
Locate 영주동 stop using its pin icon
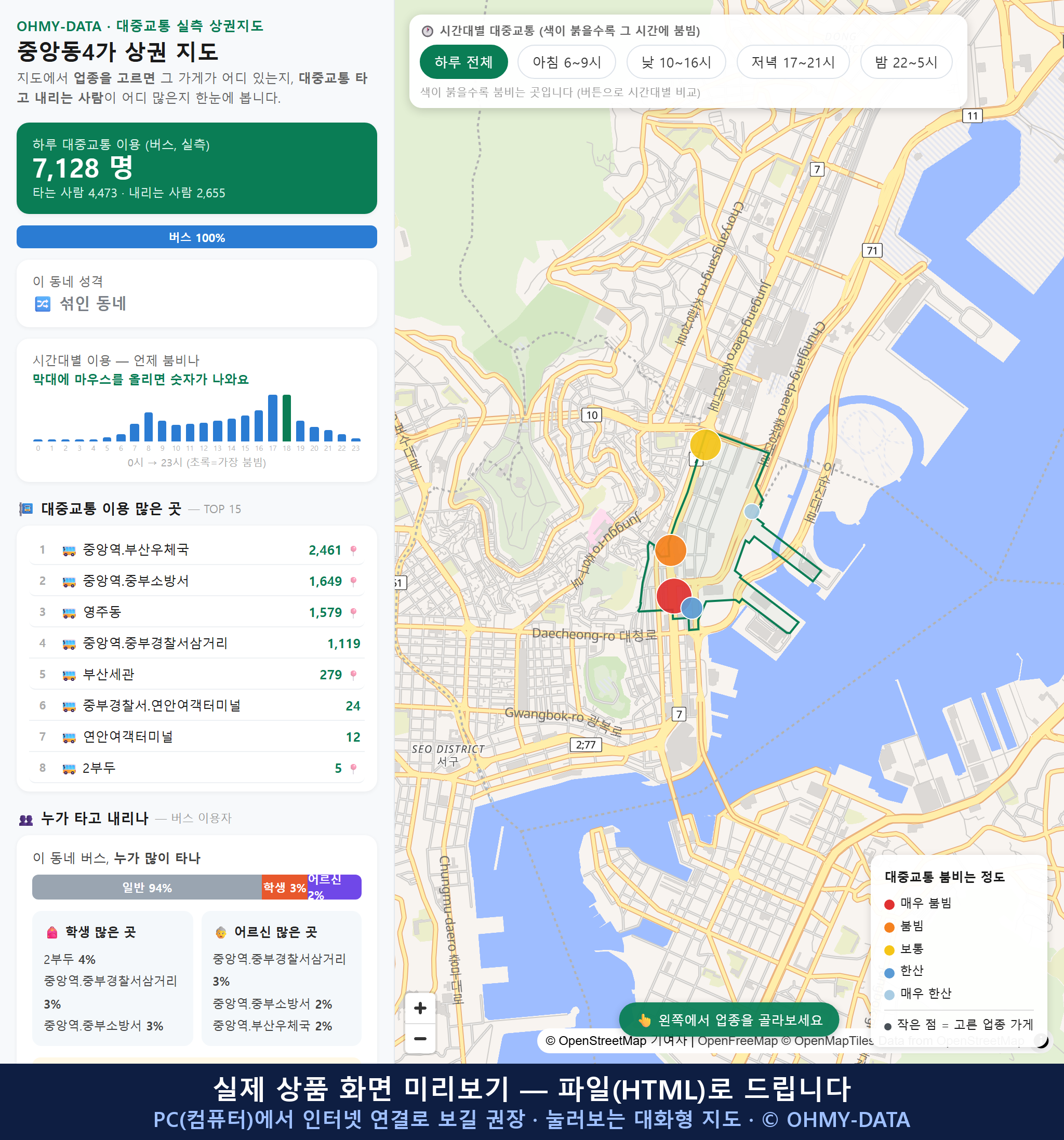point(353,612)
